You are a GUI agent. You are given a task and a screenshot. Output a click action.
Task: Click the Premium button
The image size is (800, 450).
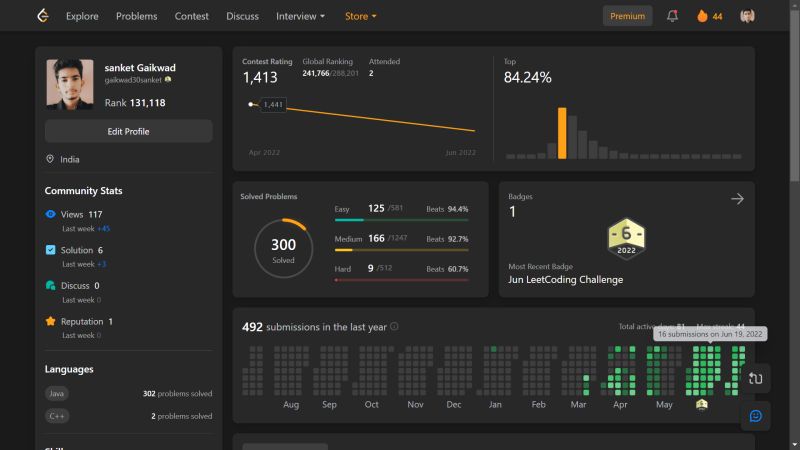click(628, 16)
